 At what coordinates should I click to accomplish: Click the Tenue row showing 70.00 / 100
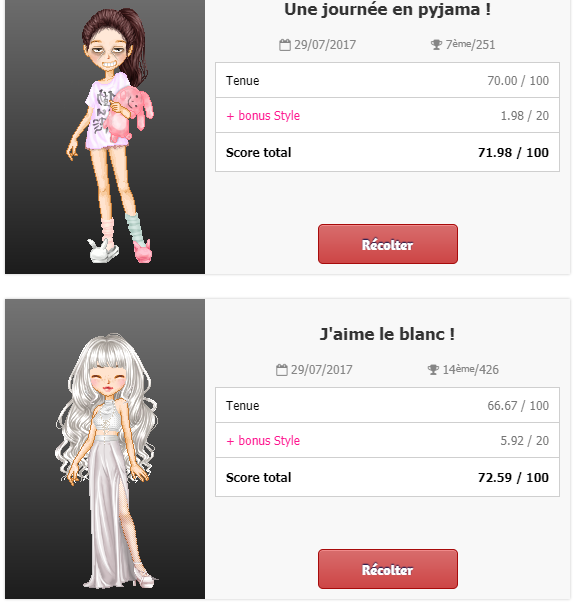coord(387,80)
